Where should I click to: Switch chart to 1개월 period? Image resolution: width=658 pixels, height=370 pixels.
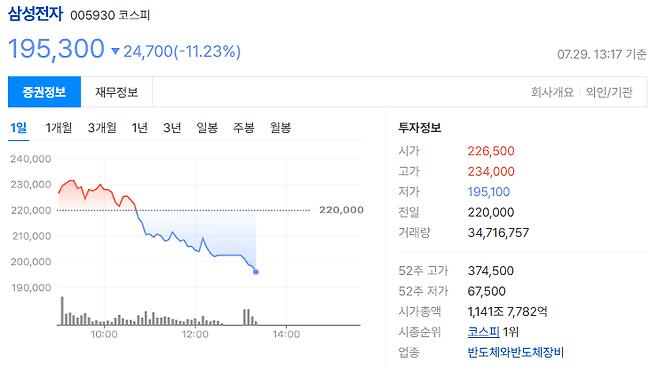tap(59, 128)
